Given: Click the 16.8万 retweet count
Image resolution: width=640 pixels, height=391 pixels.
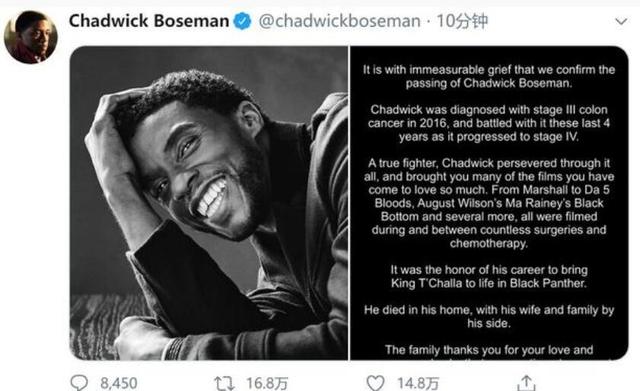Looking at the screenshot, I should tap(267, 383).
